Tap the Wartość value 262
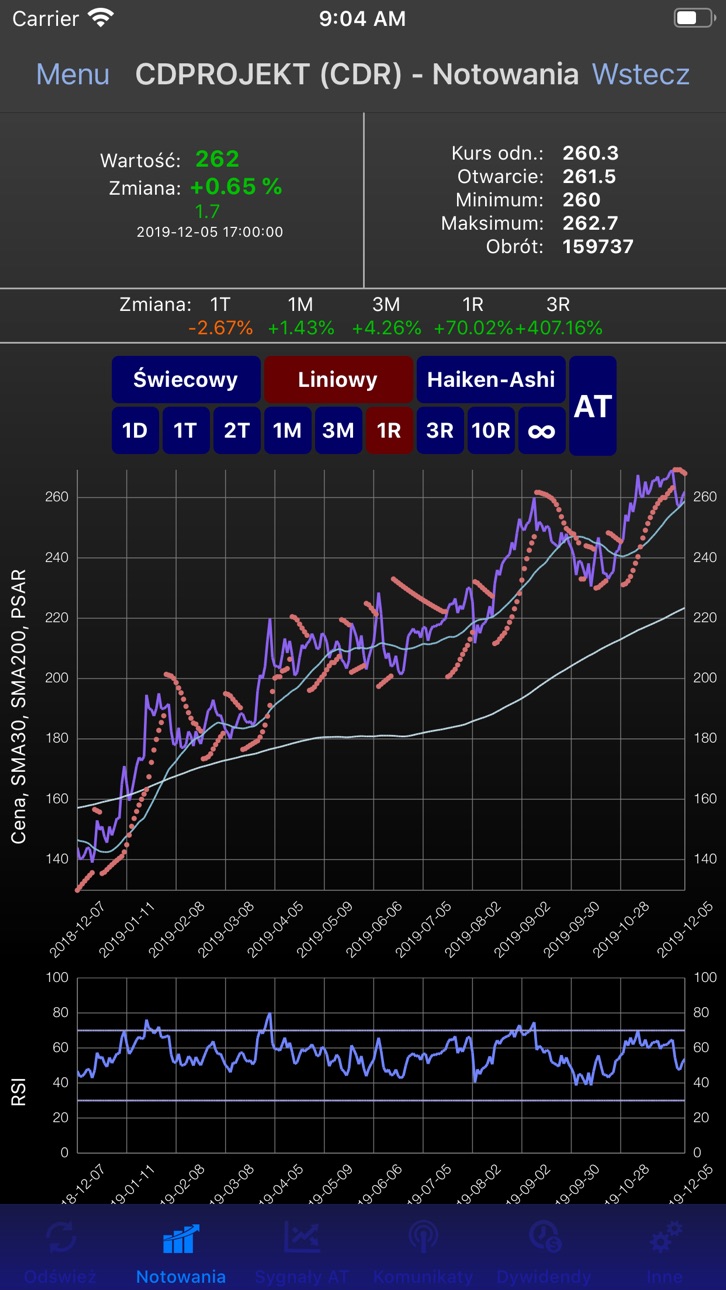The image size is (726, 1290). [217, 159]
